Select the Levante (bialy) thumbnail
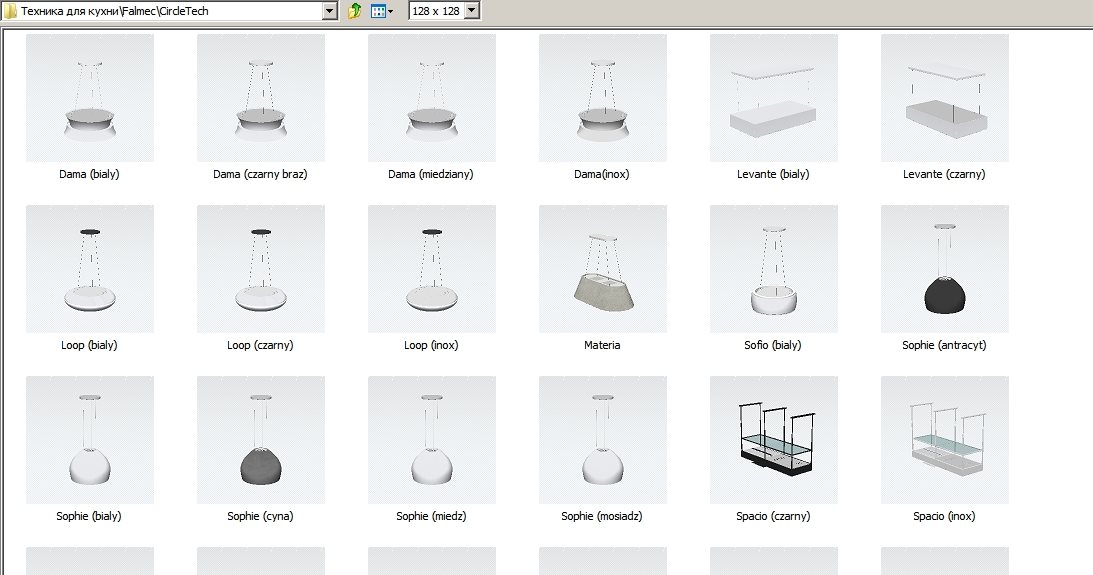This screenshot has width=1093, height=575. tap(774, 98)
